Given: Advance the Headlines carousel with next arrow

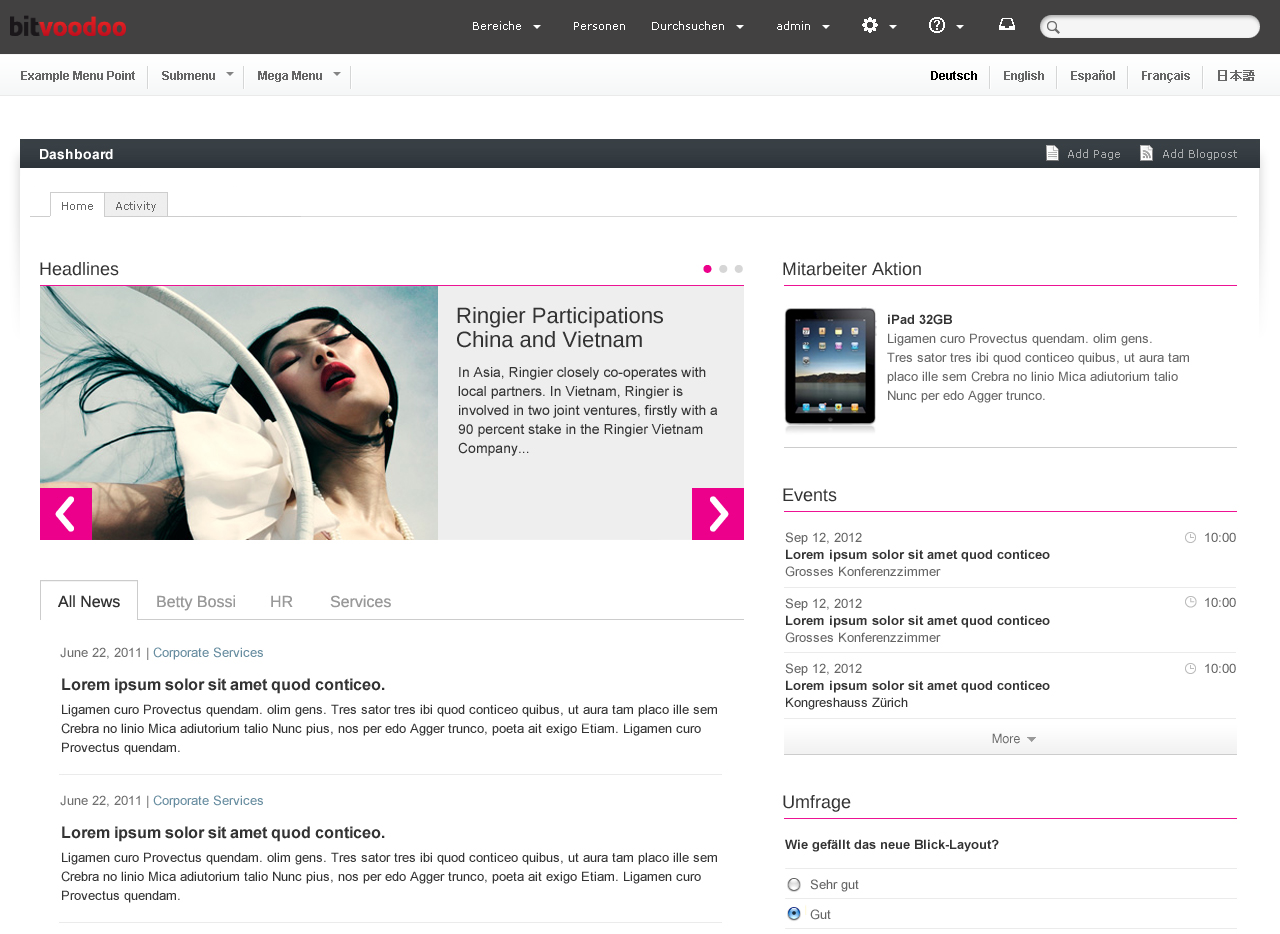Looking at the screenshot, I should click(x=718, y=513).
